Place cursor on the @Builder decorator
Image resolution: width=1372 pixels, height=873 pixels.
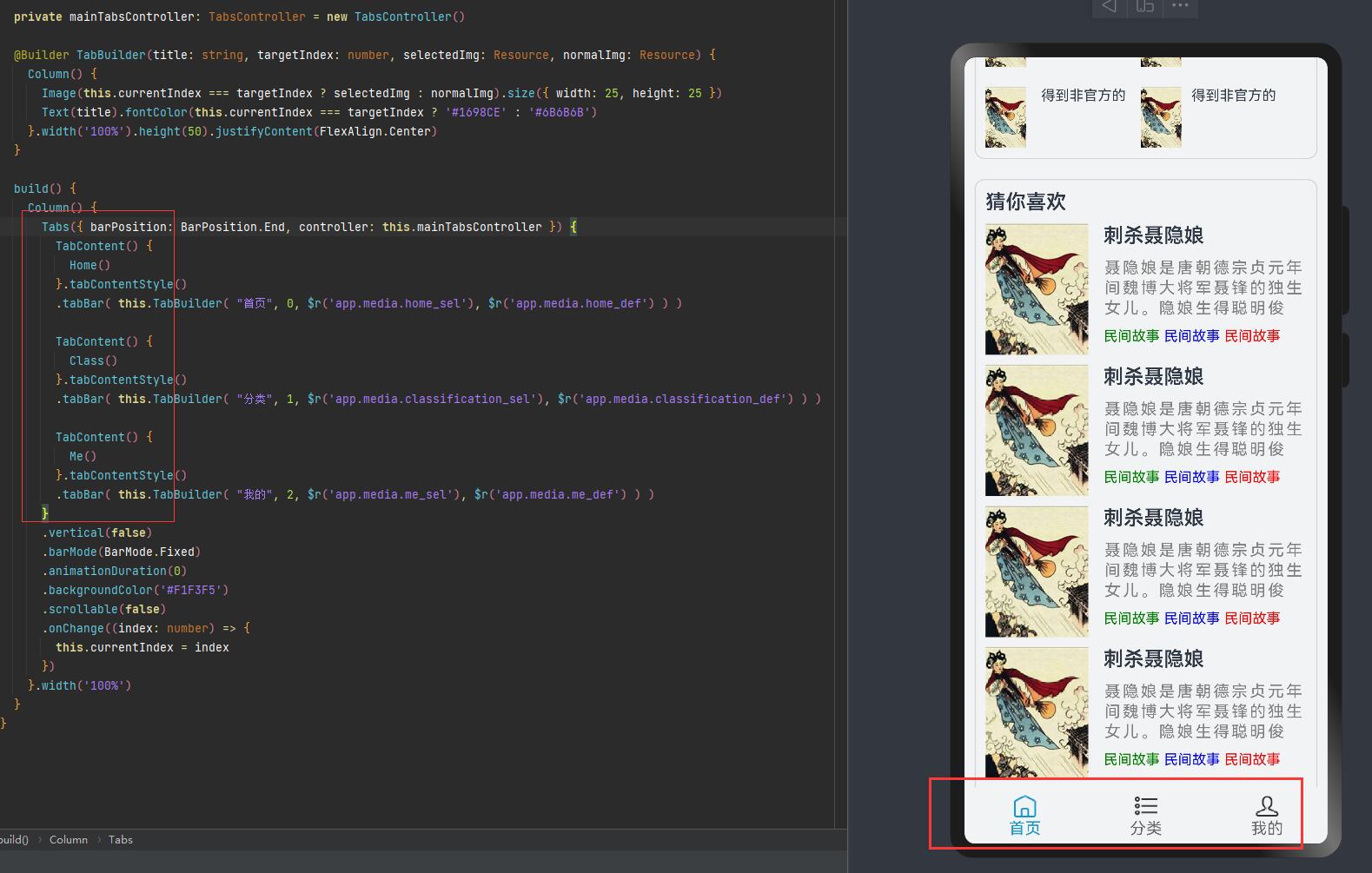(x=42, y=55)
